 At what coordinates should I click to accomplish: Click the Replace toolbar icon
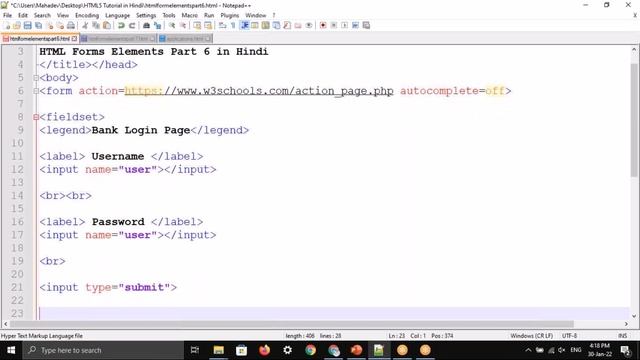157,25
